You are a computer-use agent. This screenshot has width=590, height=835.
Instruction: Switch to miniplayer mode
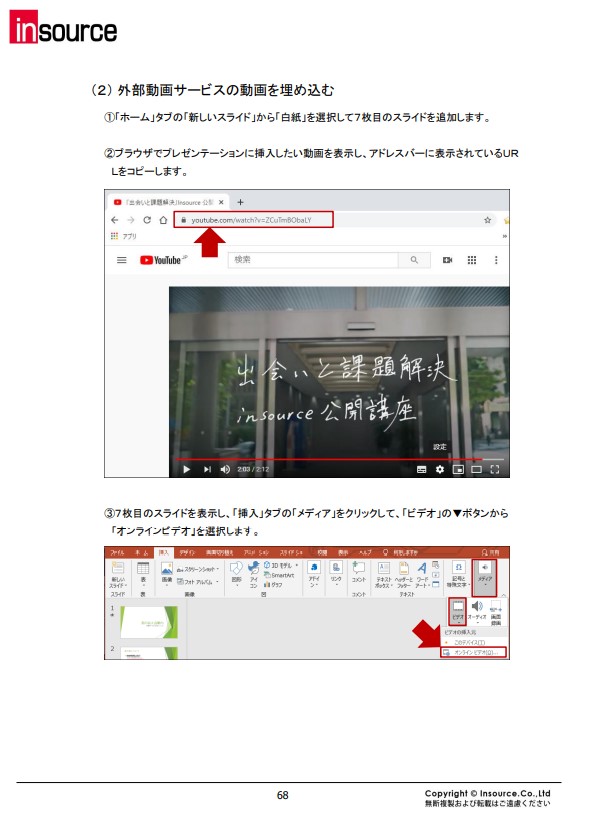click(458, 469)
